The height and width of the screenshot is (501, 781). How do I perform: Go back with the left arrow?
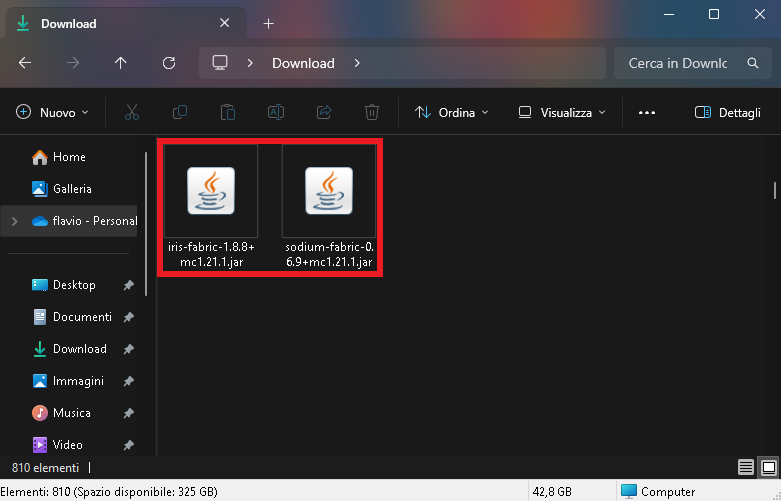click(x=25, y=63)
